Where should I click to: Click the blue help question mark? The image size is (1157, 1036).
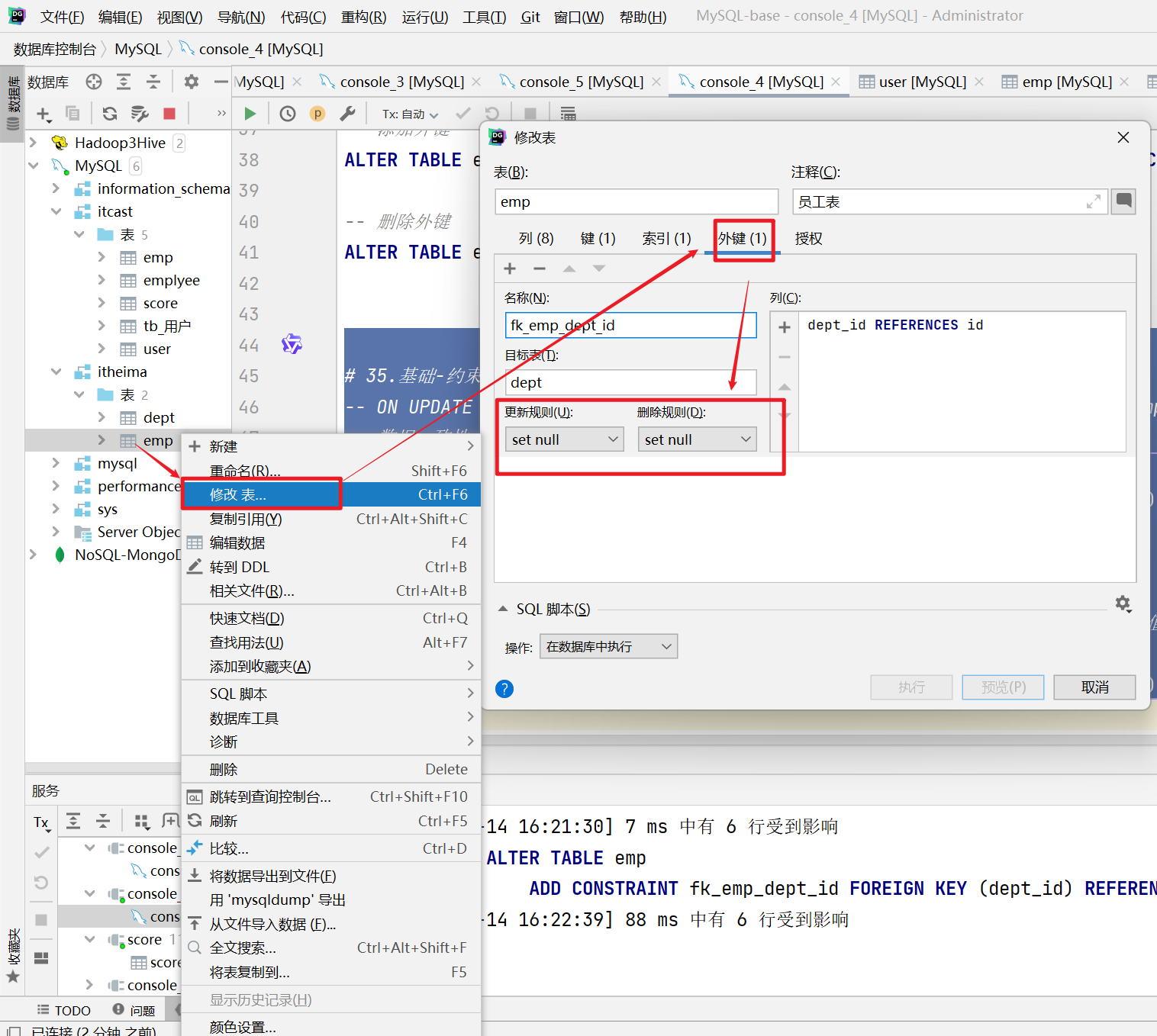coord(504,689)
